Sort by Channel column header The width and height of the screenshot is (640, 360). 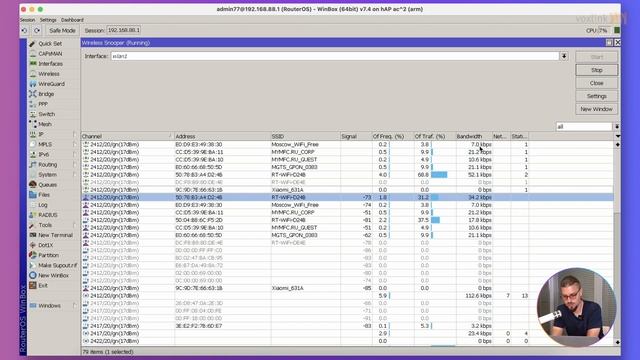[127, 136]
